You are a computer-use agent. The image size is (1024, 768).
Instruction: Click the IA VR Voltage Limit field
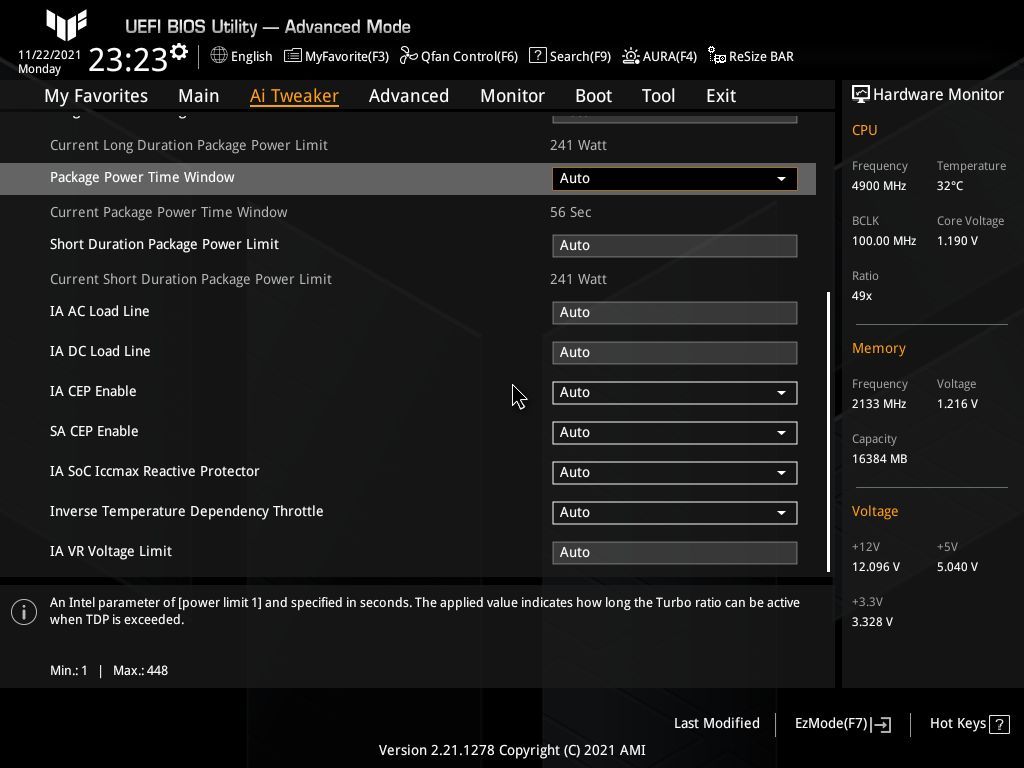click(x=675, y=552)
